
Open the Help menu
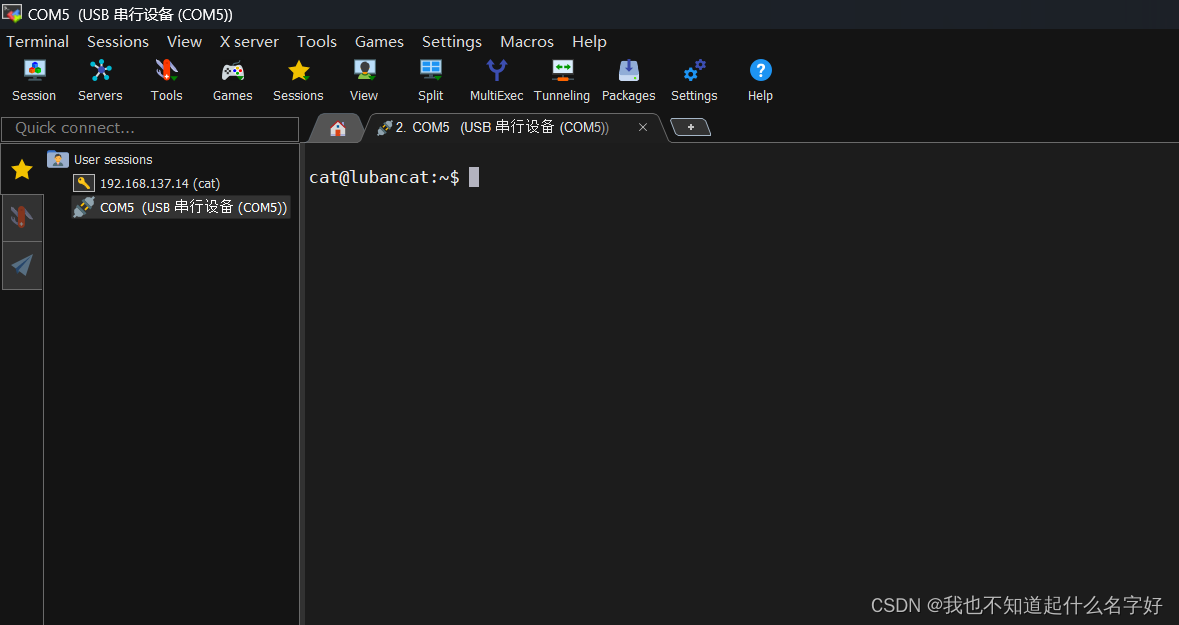tap(590, 41)
